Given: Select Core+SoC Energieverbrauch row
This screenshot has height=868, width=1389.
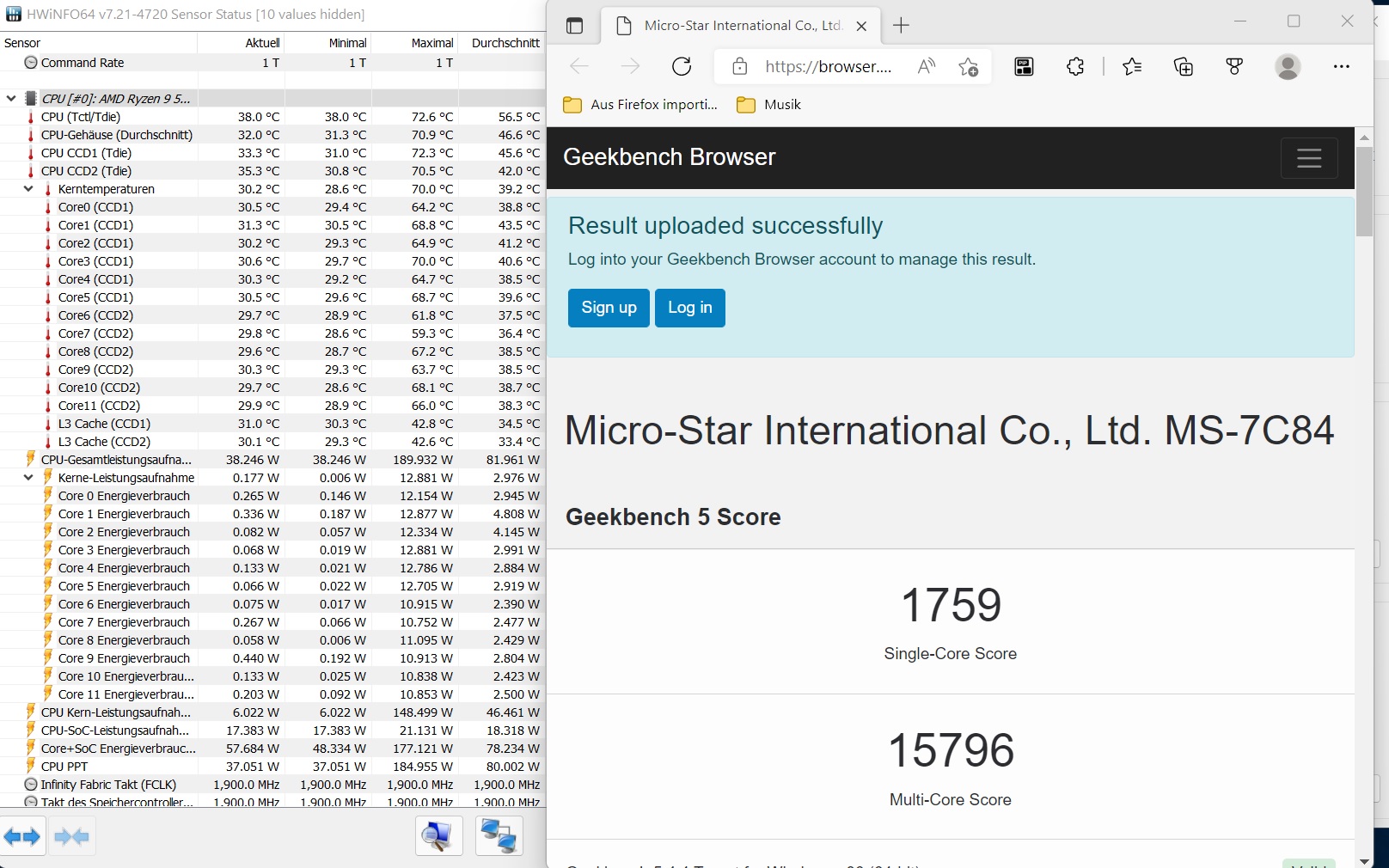Looking at the screenshot, I should coord(272,749).
